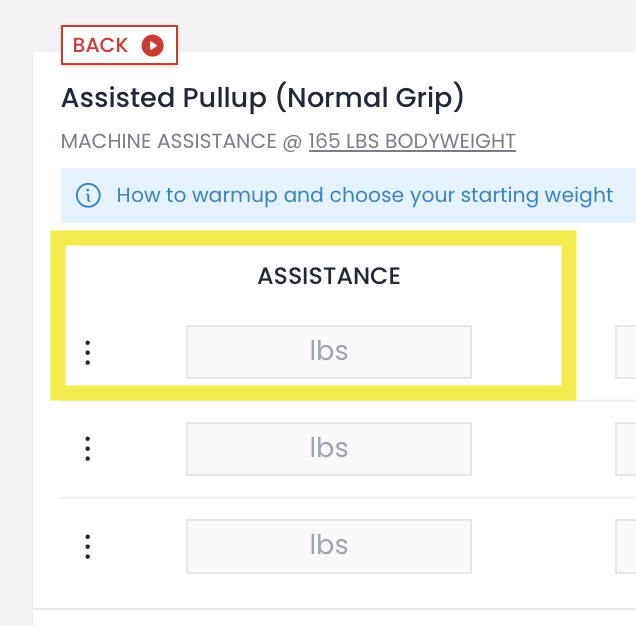
Task: Click the cut-off field right of second lbs input
Action: pos(626,449)
